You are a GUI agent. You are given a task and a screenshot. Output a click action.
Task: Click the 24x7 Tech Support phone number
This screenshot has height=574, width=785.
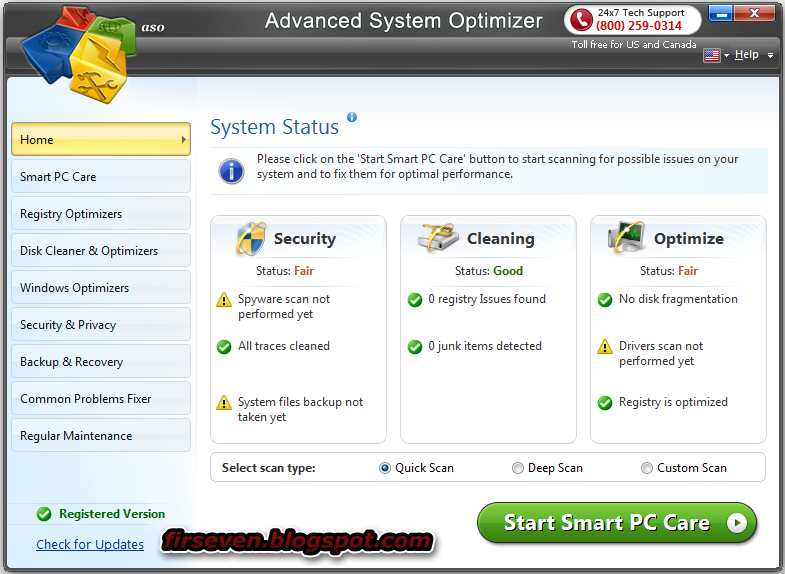(639, 26)
